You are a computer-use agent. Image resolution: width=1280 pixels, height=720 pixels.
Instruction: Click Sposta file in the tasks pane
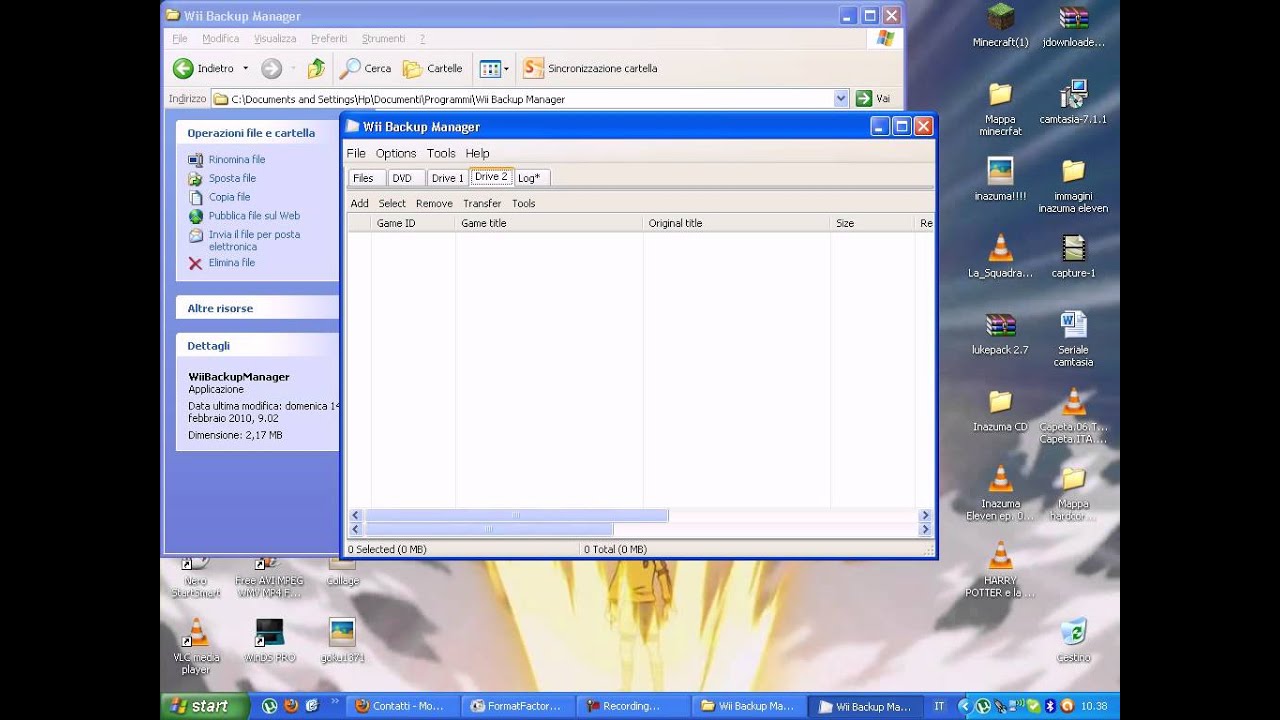[232, 178]
